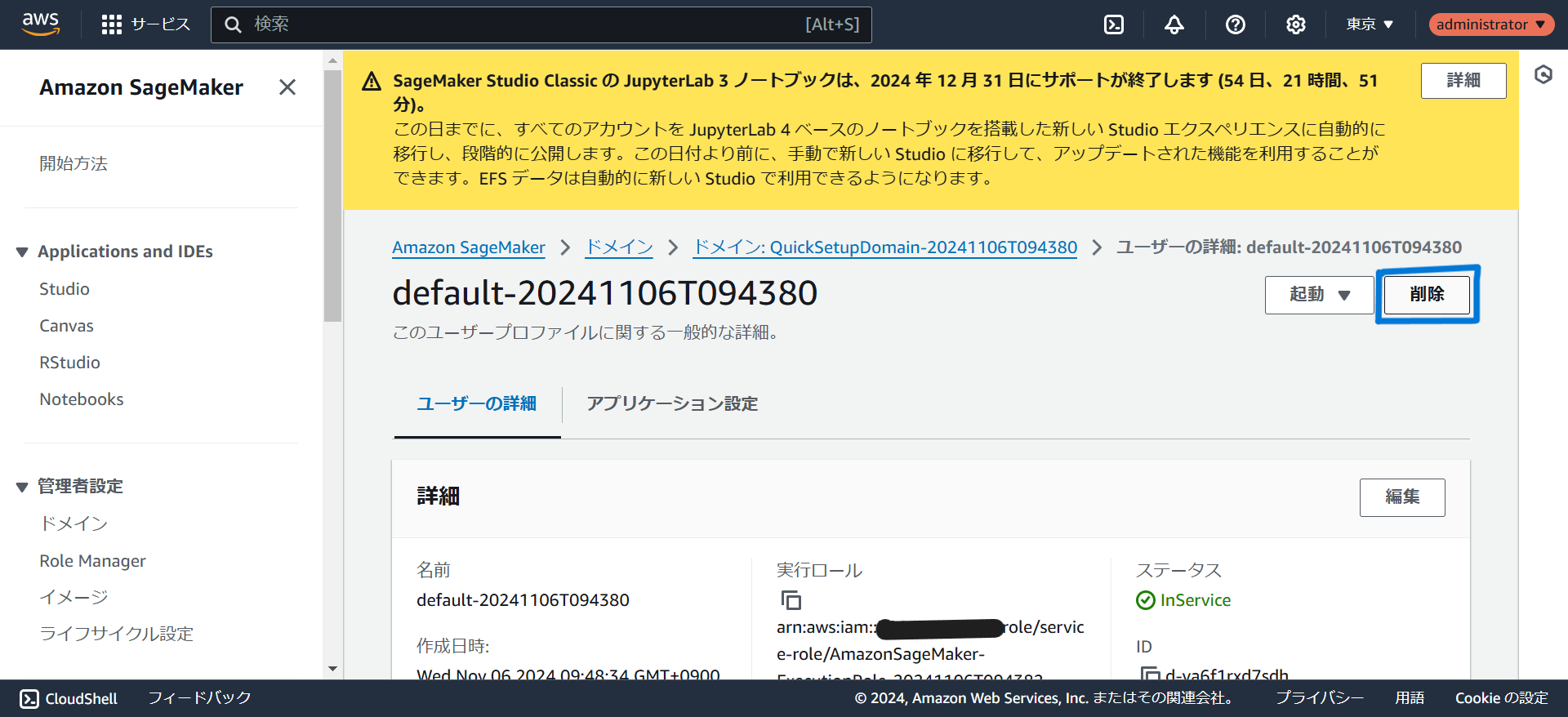Launch CloudShell from the top bar icon
This screenshot has height=717, width=1568.
click(1114, 24)
